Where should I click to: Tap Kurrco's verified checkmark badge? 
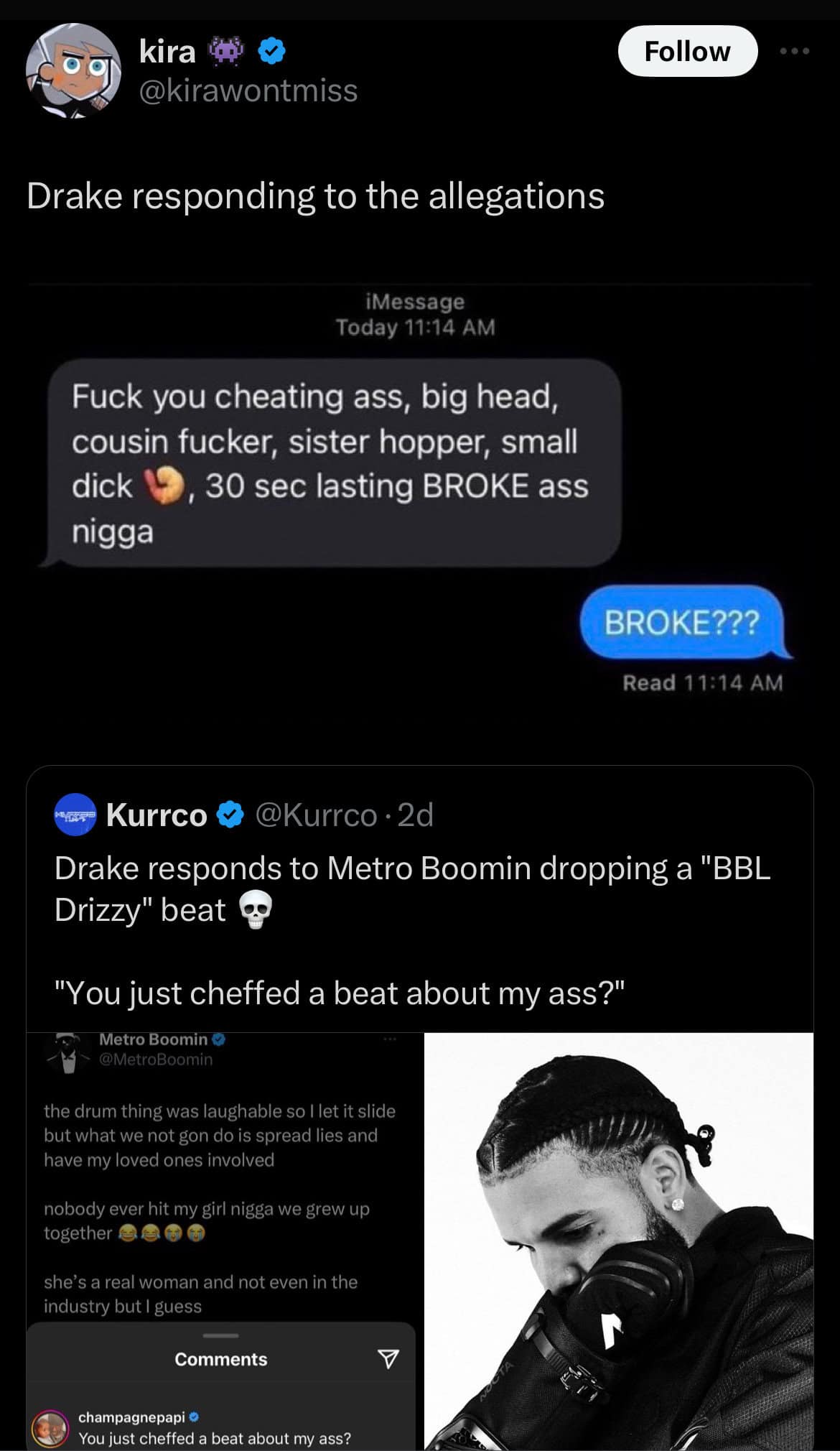click(230, 815)
